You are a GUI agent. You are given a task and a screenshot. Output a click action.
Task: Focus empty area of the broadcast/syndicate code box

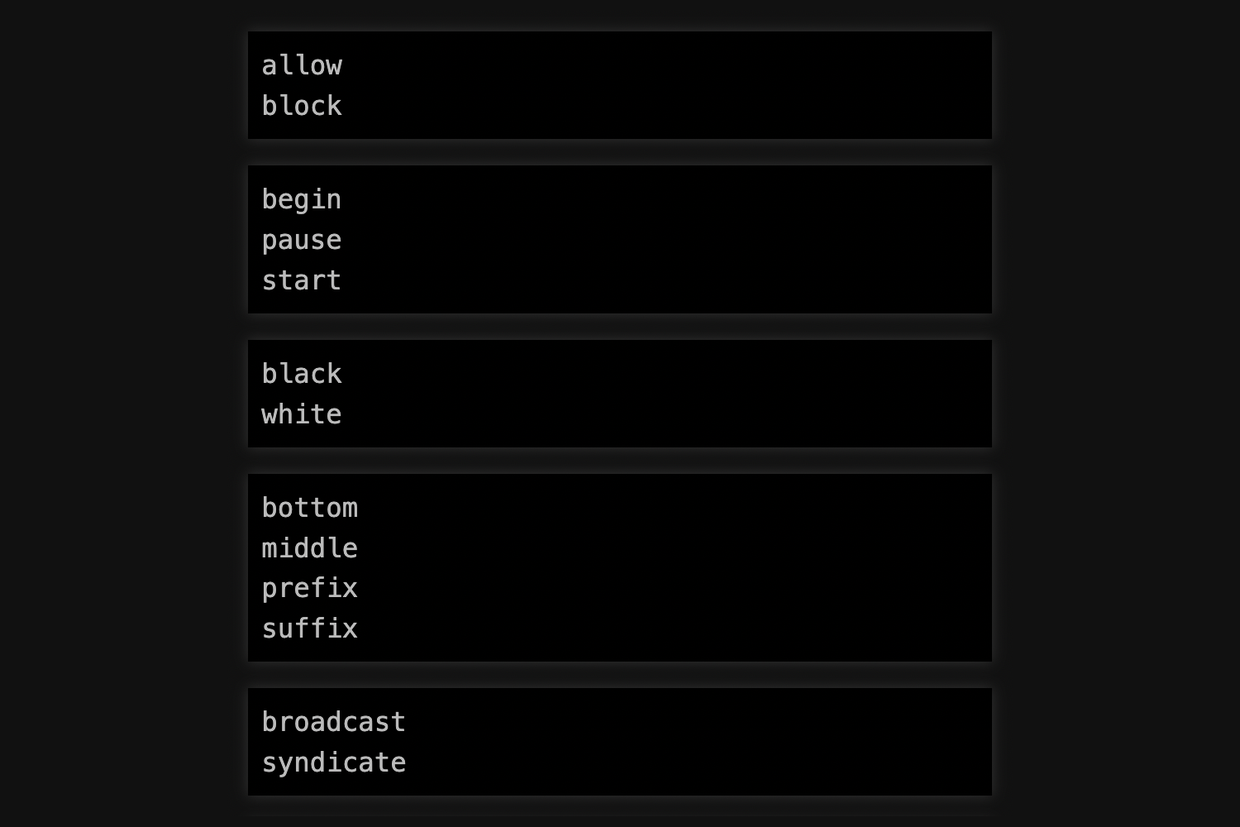[700, 742]
